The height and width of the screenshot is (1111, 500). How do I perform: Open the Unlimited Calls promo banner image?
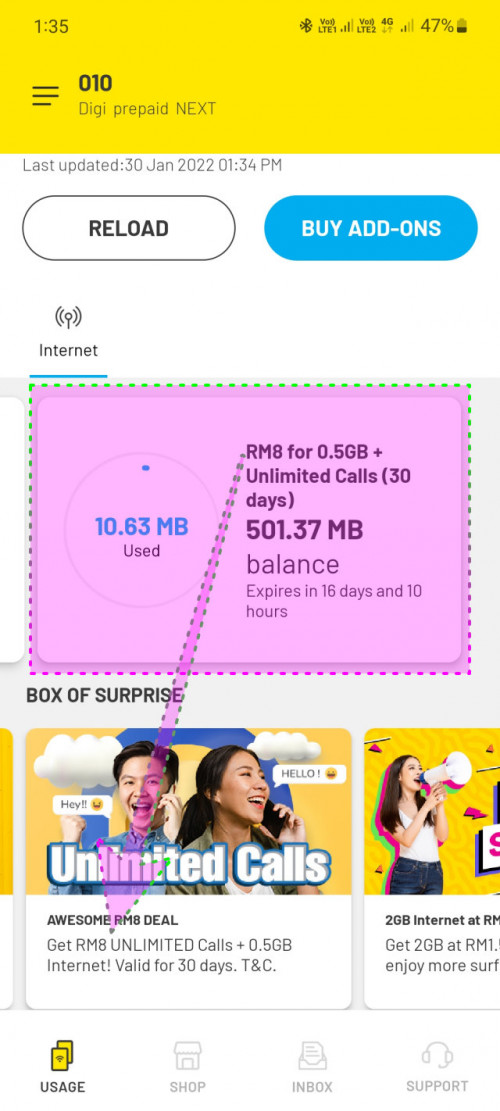tap(189, 811)
